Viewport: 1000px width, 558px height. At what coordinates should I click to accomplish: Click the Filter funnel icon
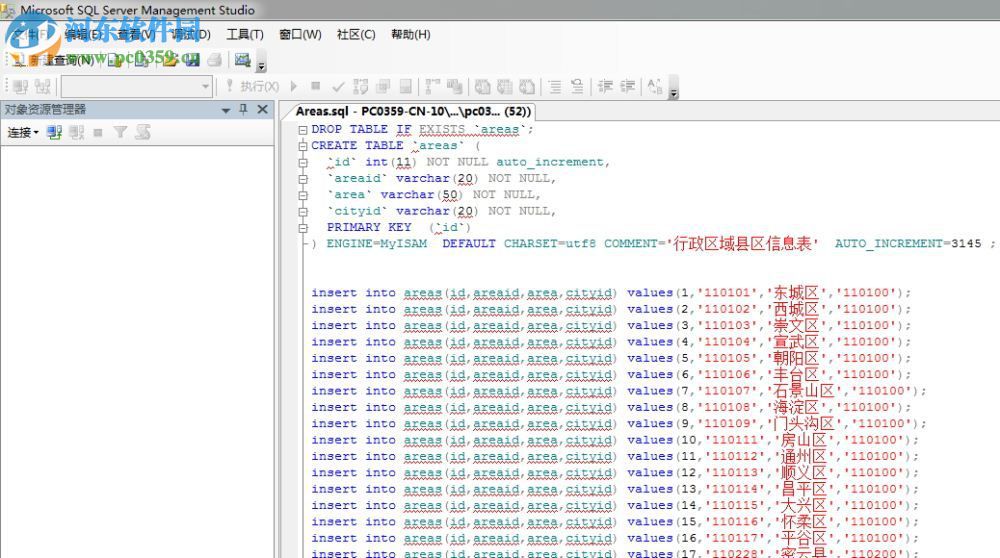[x=120, y=132]
